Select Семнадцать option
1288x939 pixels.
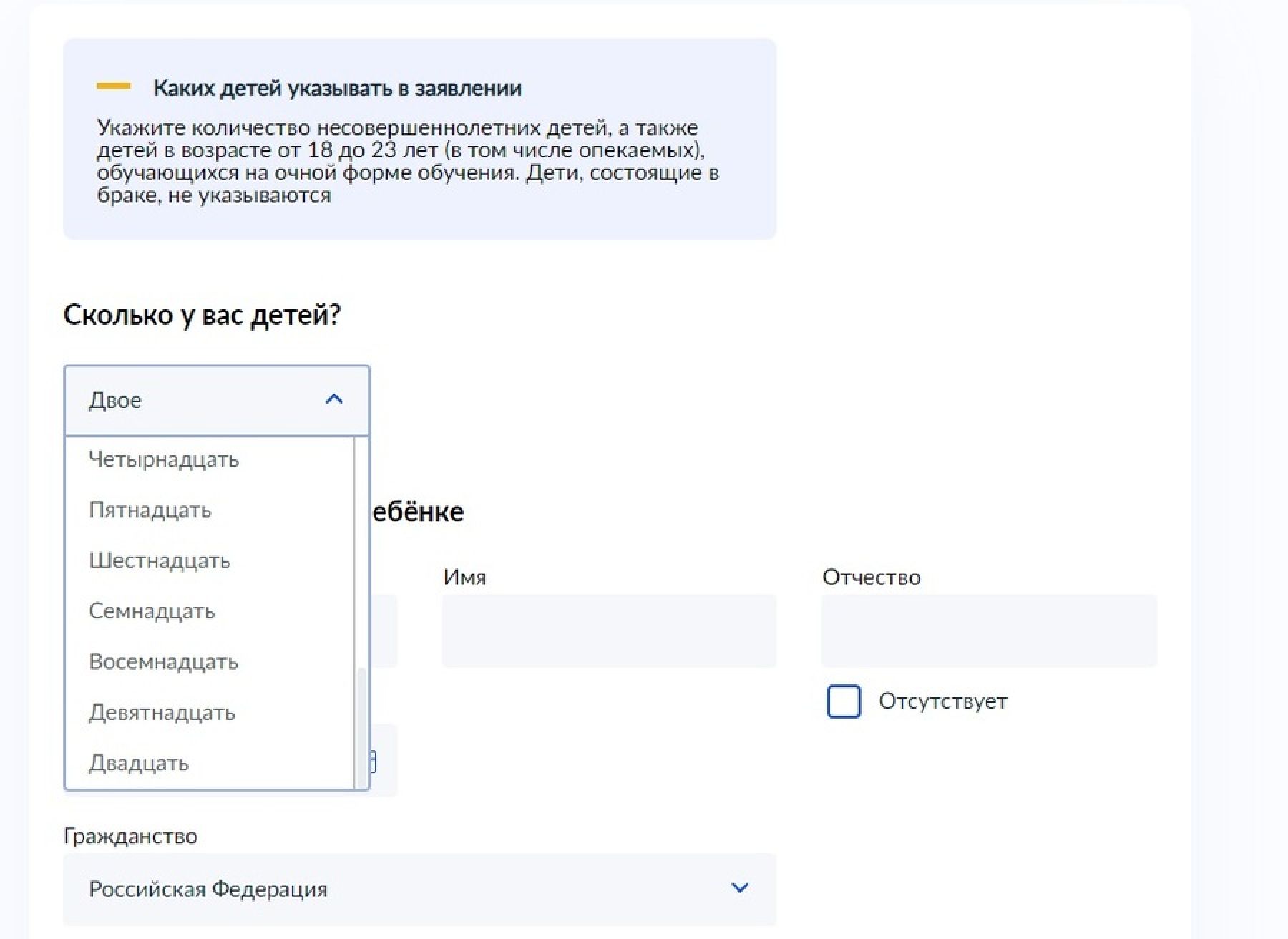pos(210,611)
